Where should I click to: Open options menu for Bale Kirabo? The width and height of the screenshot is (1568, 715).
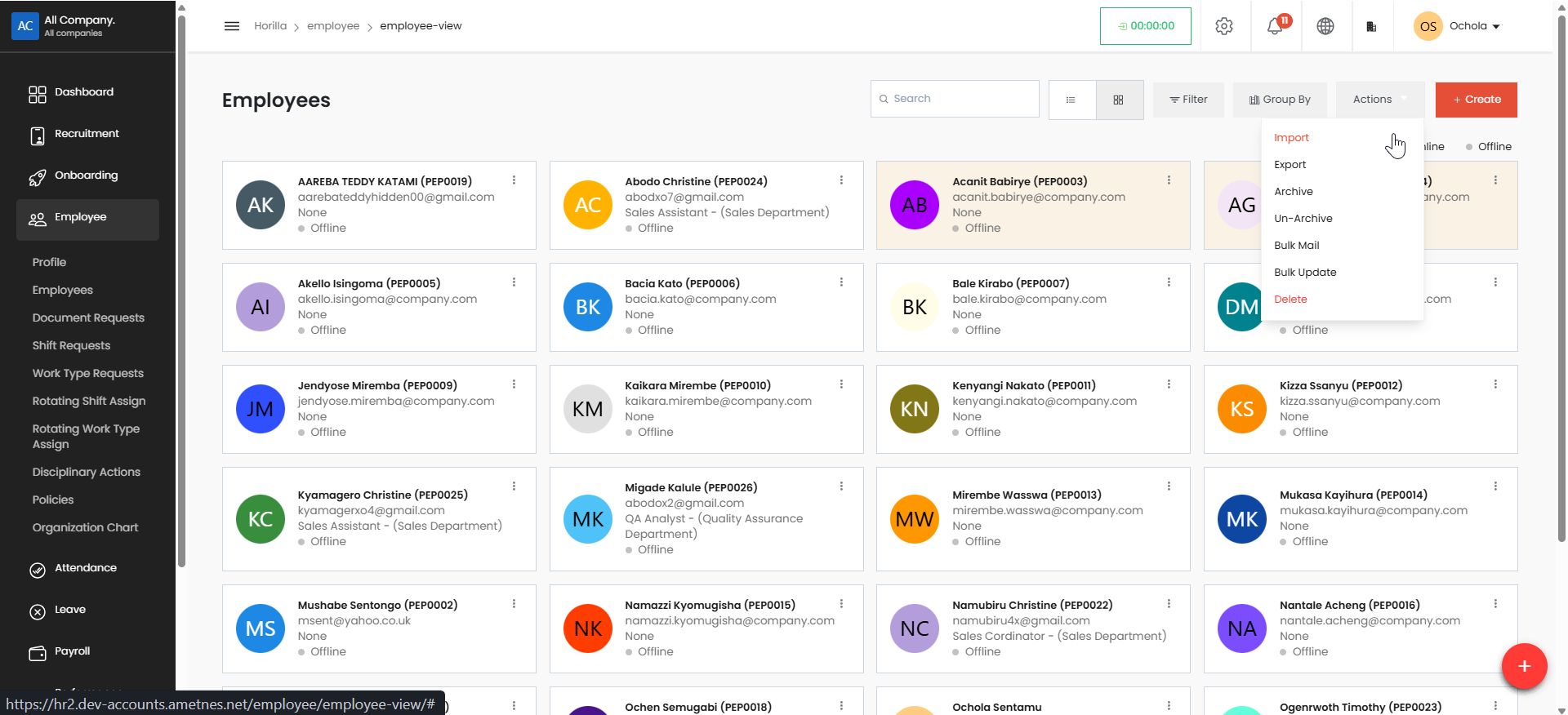click(1169, 282)
